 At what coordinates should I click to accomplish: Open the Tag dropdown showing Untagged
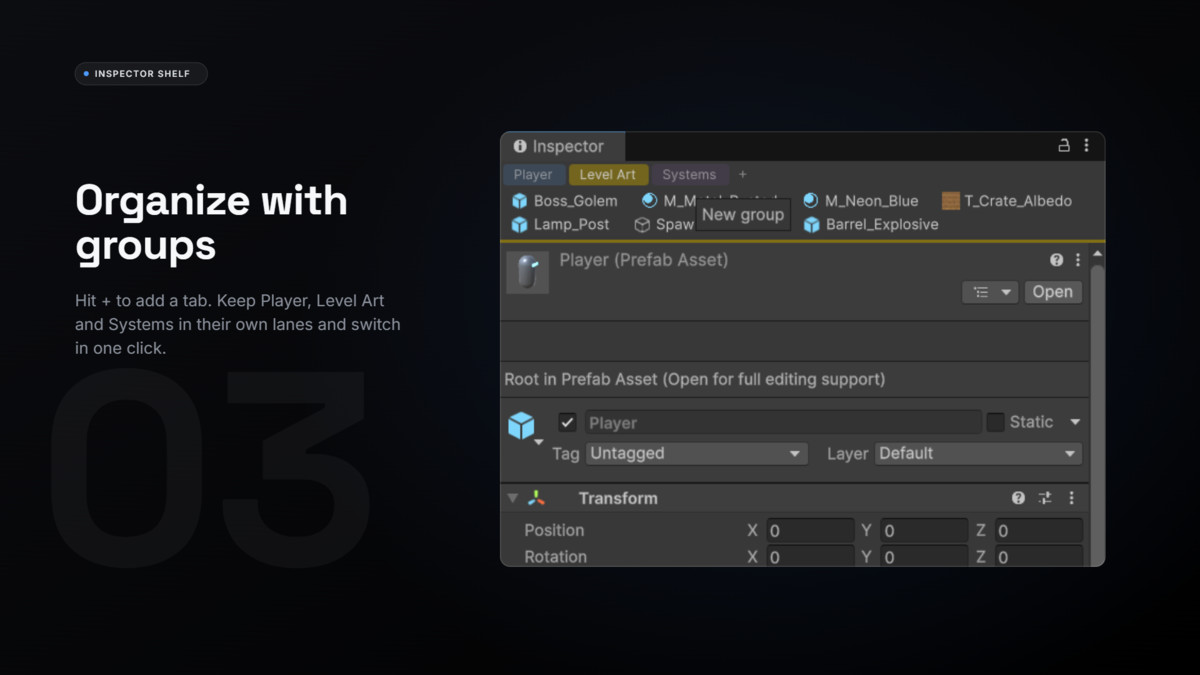tap(696, 454)
